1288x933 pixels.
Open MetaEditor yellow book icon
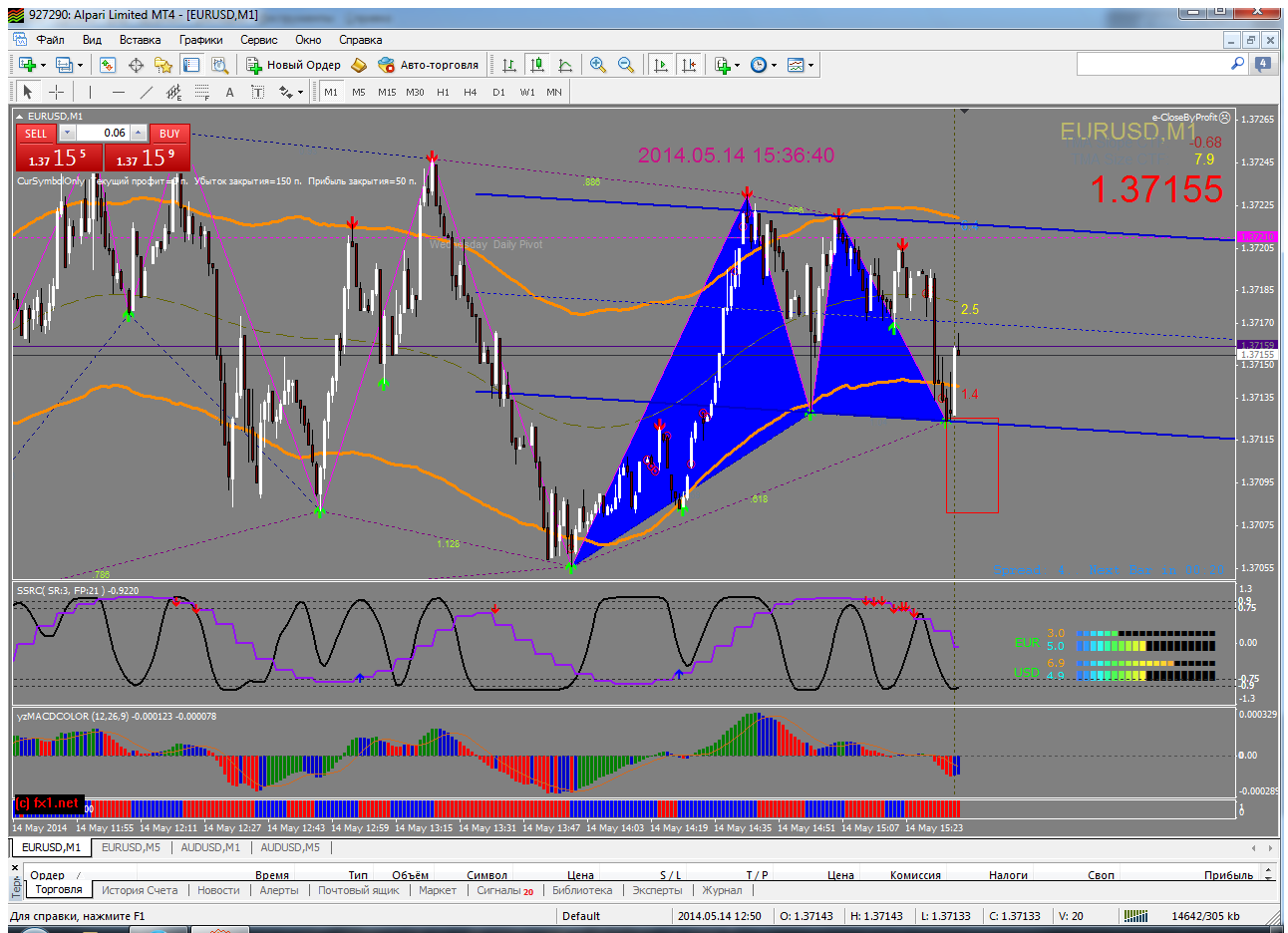coord(358,65)
